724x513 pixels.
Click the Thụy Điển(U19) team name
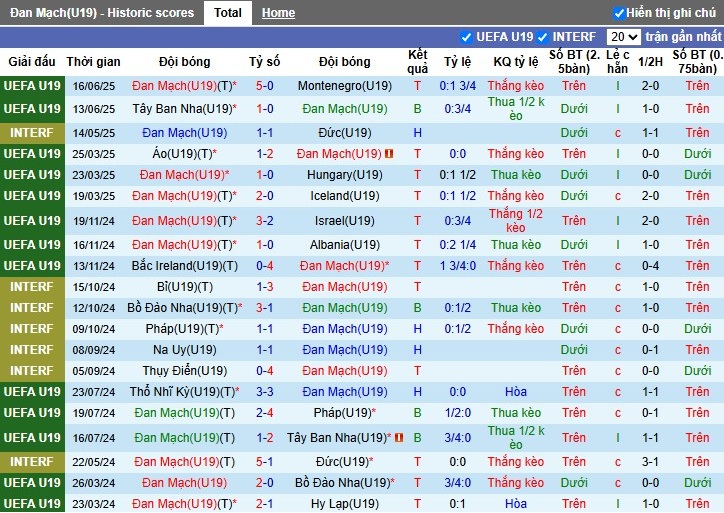(x=184, y=371)
